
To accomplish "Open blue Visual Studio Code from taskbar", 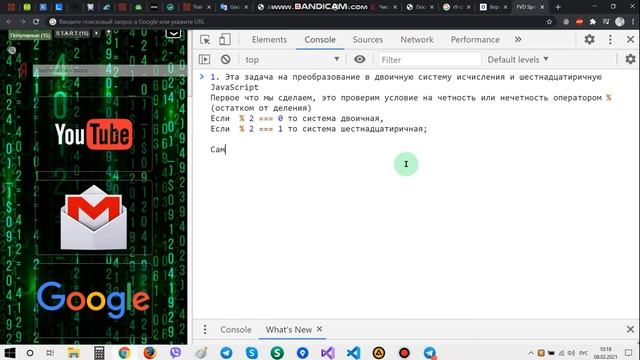I will pos(353,353).
